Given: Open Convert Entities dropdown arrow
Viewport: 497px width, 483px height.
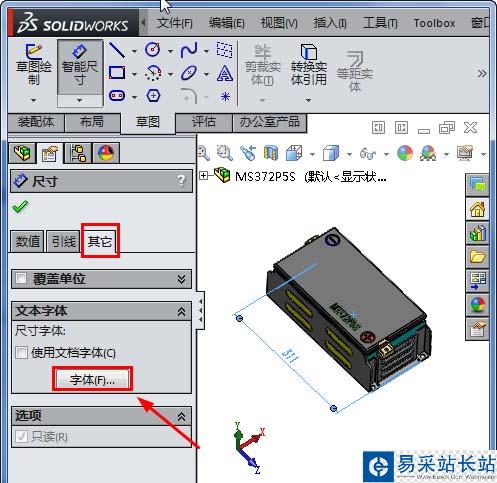Looking at the screenshot, I should click(x=308, y=100).
